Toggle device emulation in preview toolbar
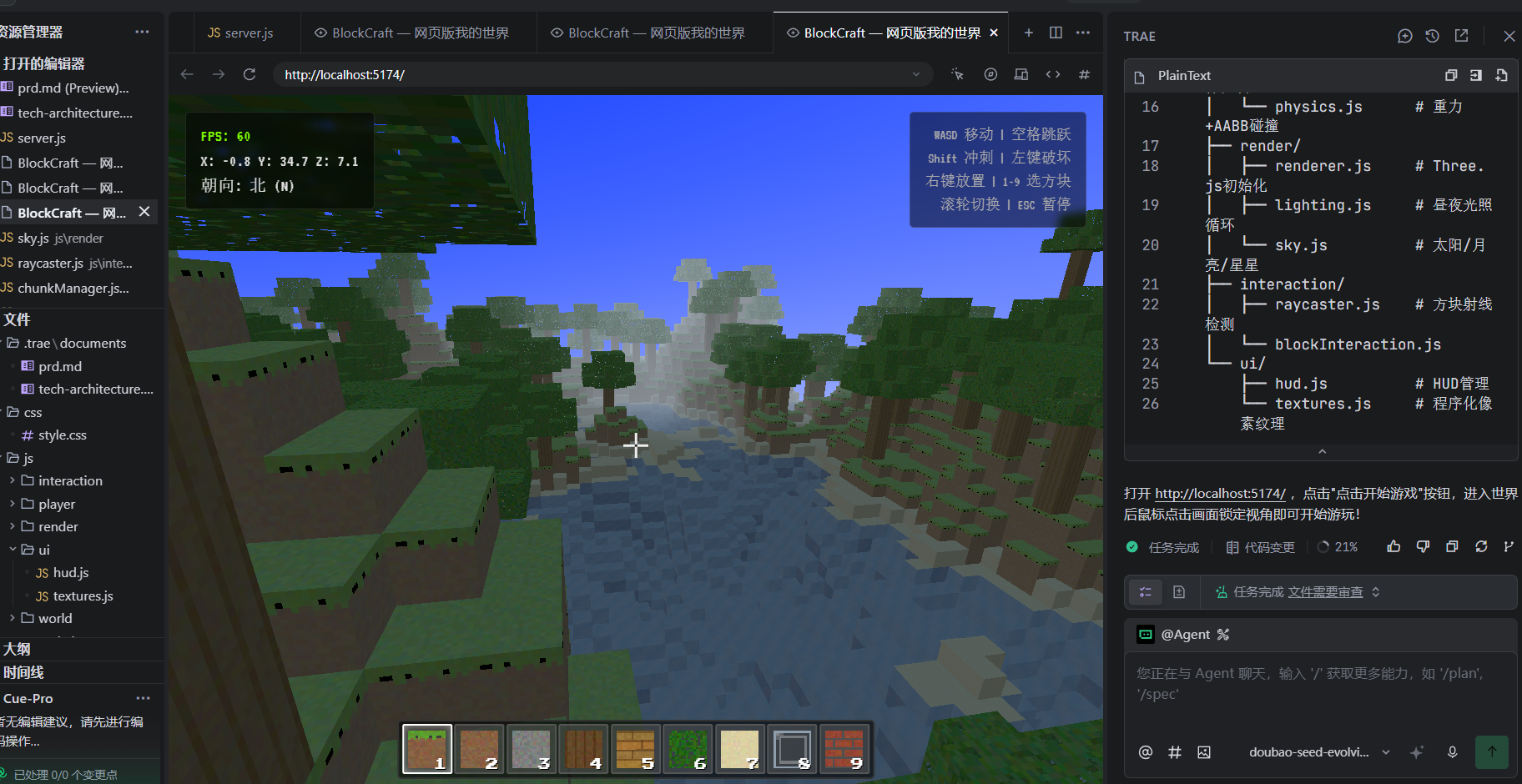Image resolution: width=1522 pixels, height=784 pixels. coord(1021,74)
